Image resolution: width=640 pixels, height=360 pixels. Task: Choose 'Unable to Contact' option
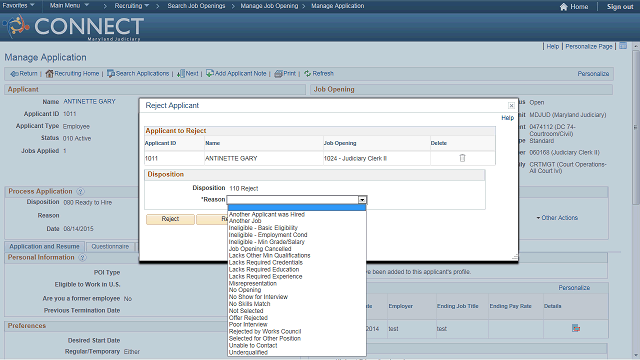pyautogui.click(x=253, y=345)
